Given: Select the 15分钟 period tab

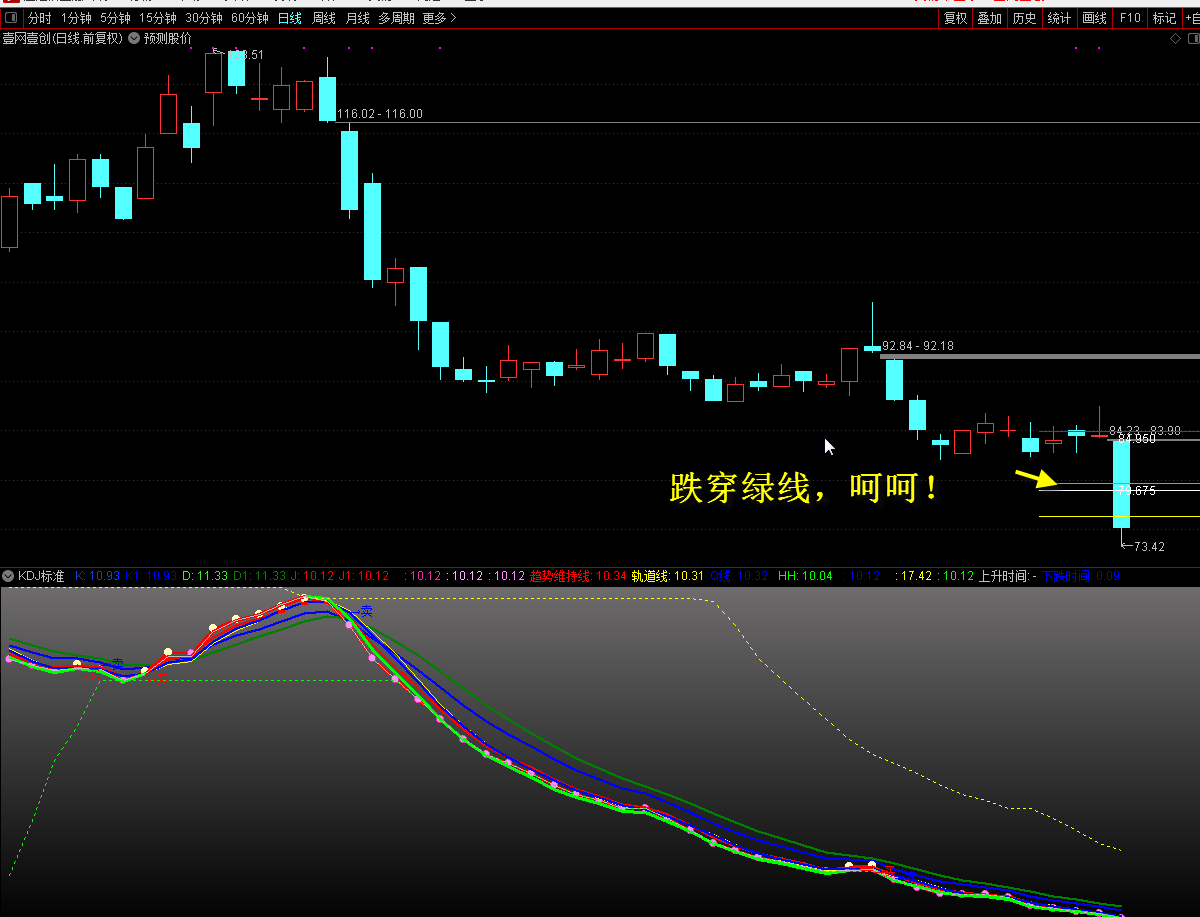Looking at the screenshot, I should pyautogui.click(x=158, y=18).
